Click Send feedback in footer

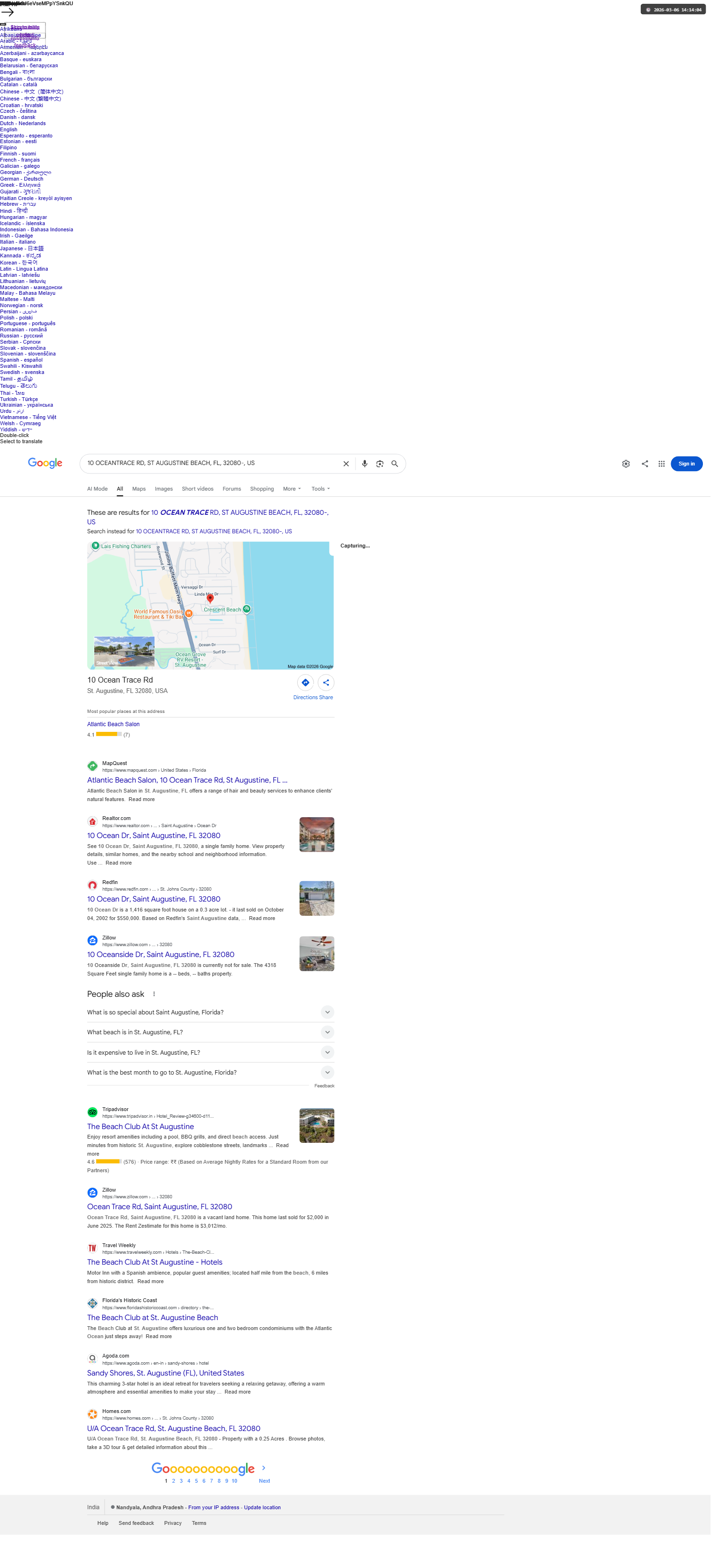click(137, 1523)
